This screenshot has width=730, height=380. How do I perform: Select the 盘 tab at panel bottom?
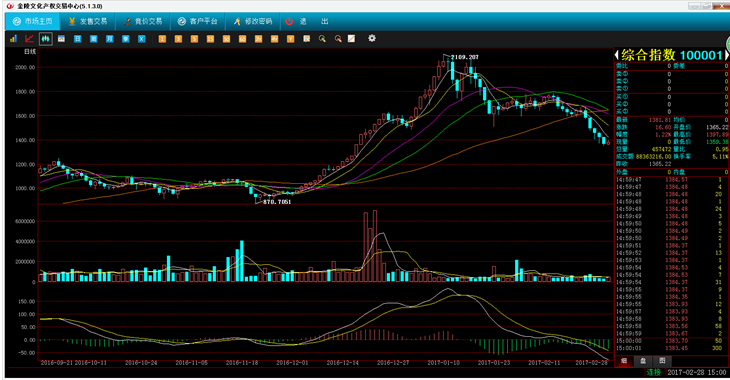(x=643, y=360)
